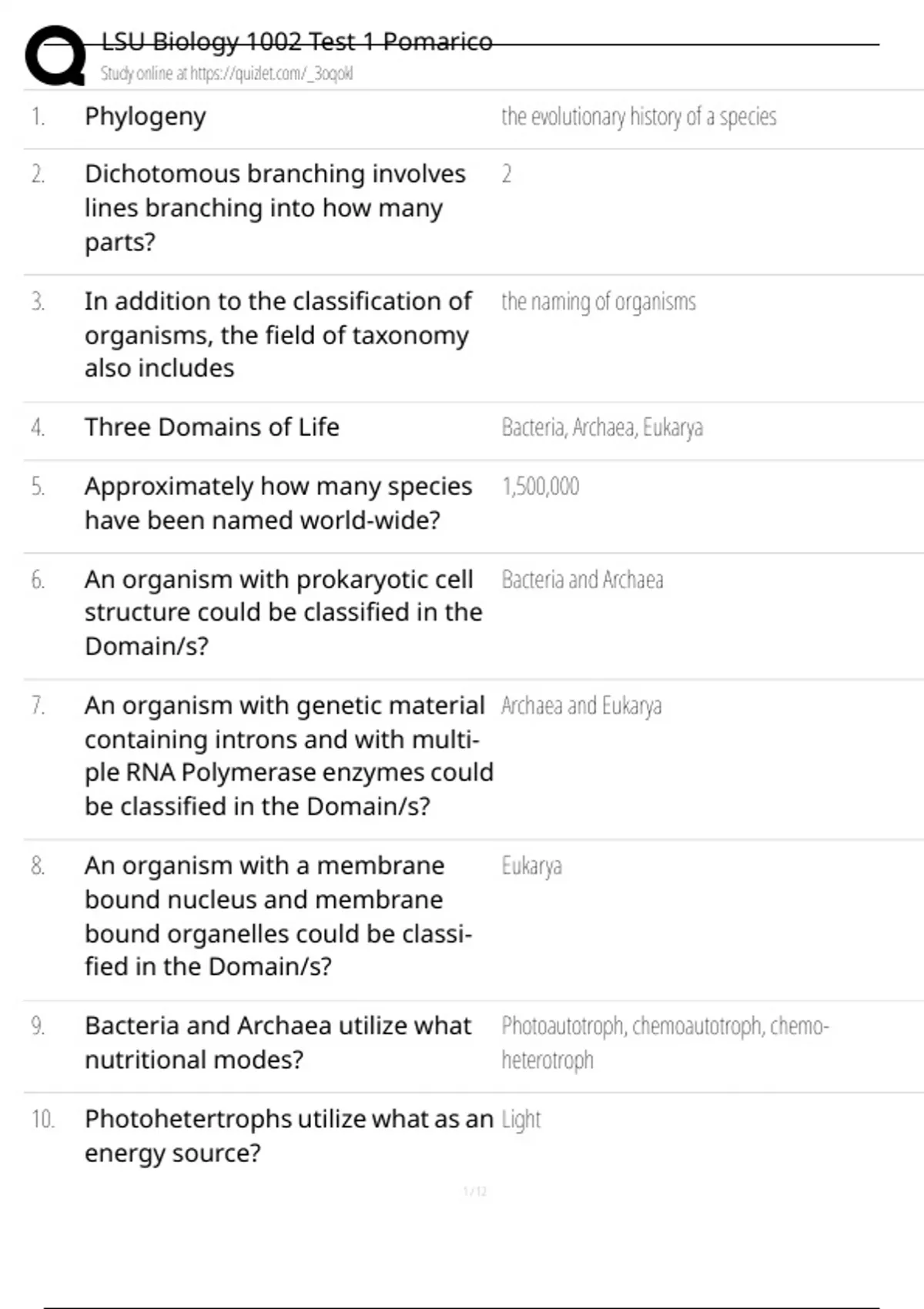The height and width of the screenshot is (1309, 924).
Task: Click the answer Bacteria, Archaea, Eukarya
Action: pos(602,427)
